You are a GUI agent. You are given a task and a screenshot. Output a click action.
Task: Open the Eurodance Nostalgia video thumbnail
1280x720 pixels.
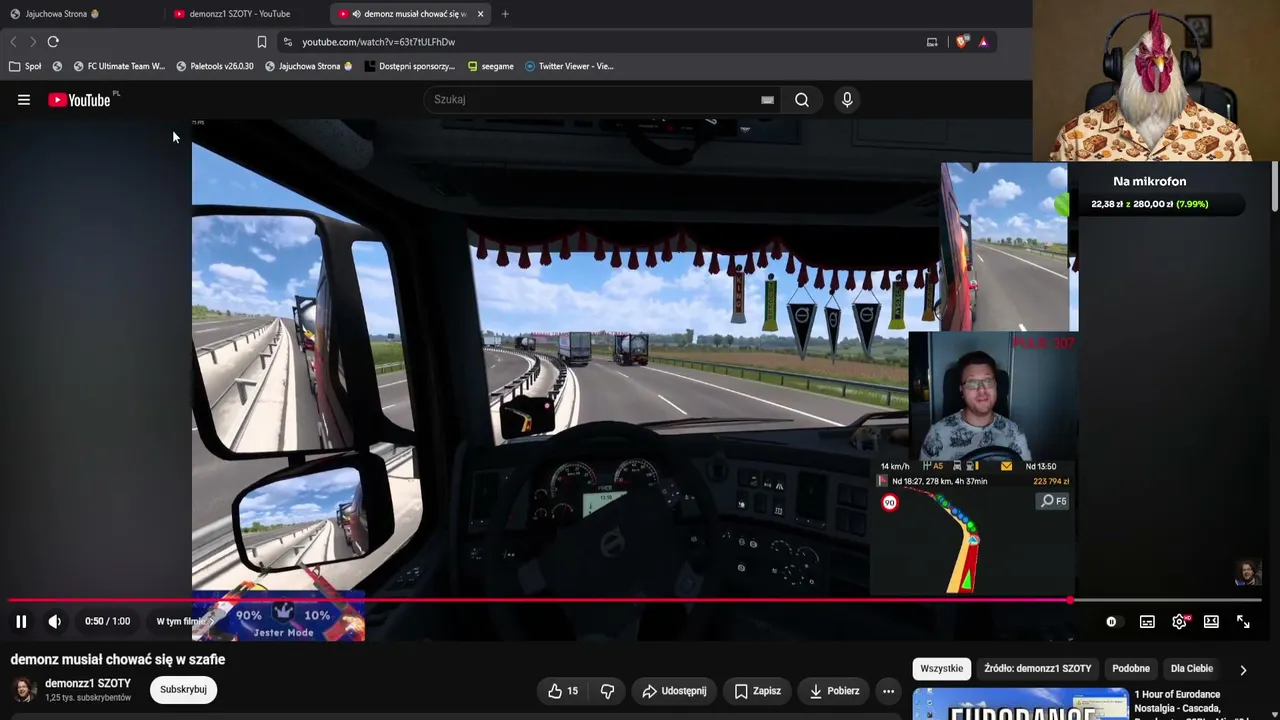pos(1020,704)
